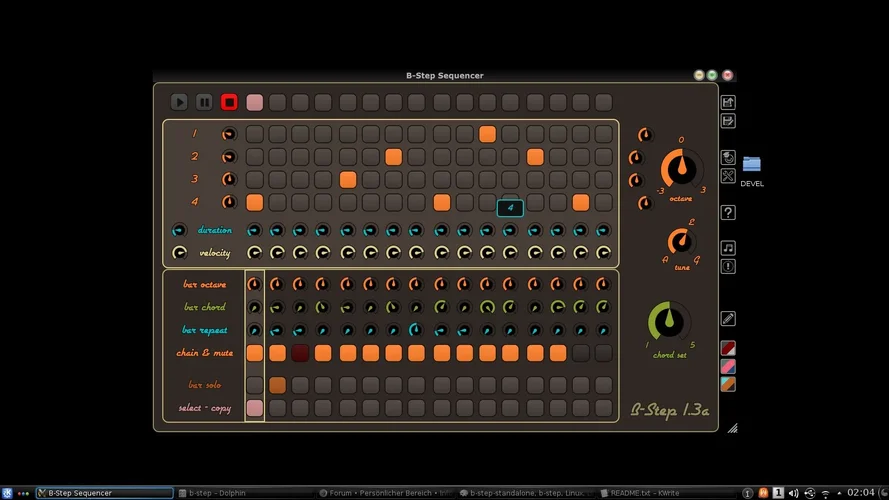Click the duration knob for step 1

point(255,230)
